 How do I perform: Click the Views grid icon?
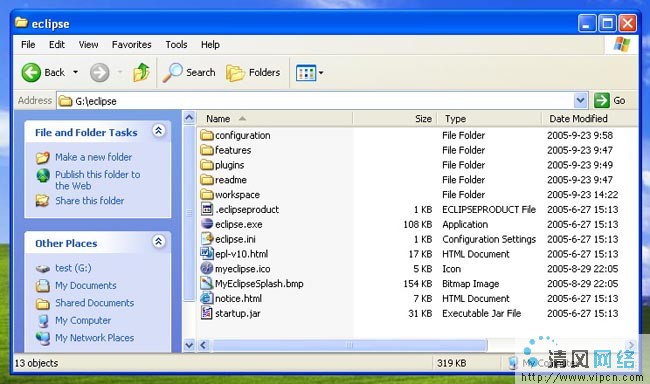tap(306, 73)
